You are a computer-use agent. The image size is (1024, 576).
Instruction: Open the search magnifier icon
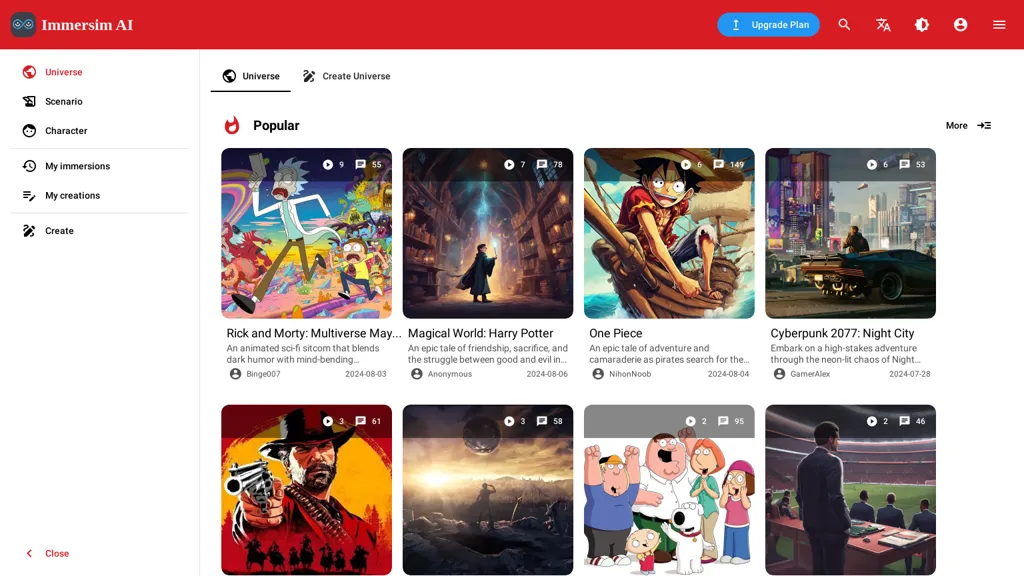(844, 25)
